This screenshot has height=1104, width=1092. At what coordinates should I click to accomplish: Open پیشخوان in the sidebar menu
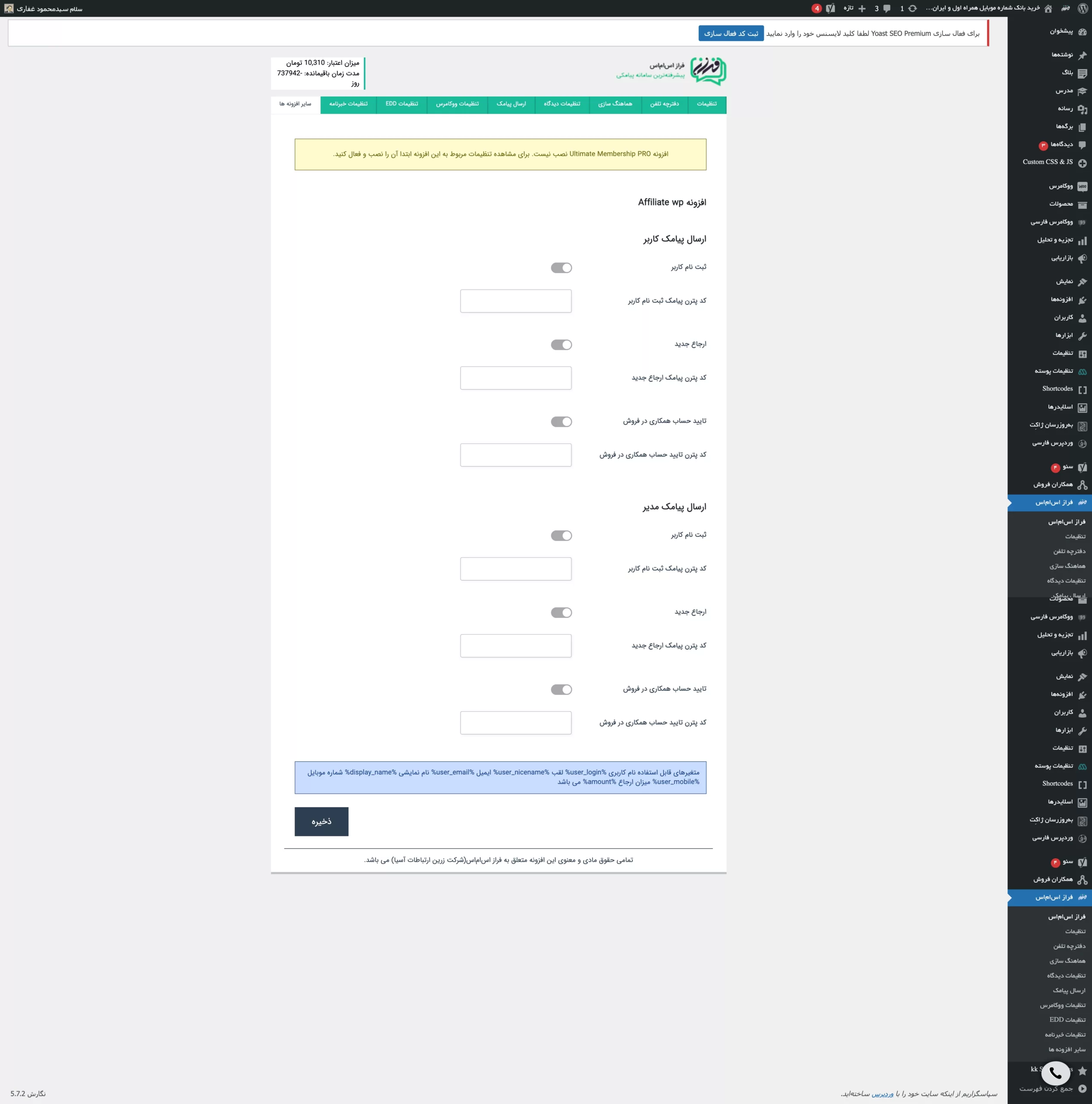tap(1061, 31)
